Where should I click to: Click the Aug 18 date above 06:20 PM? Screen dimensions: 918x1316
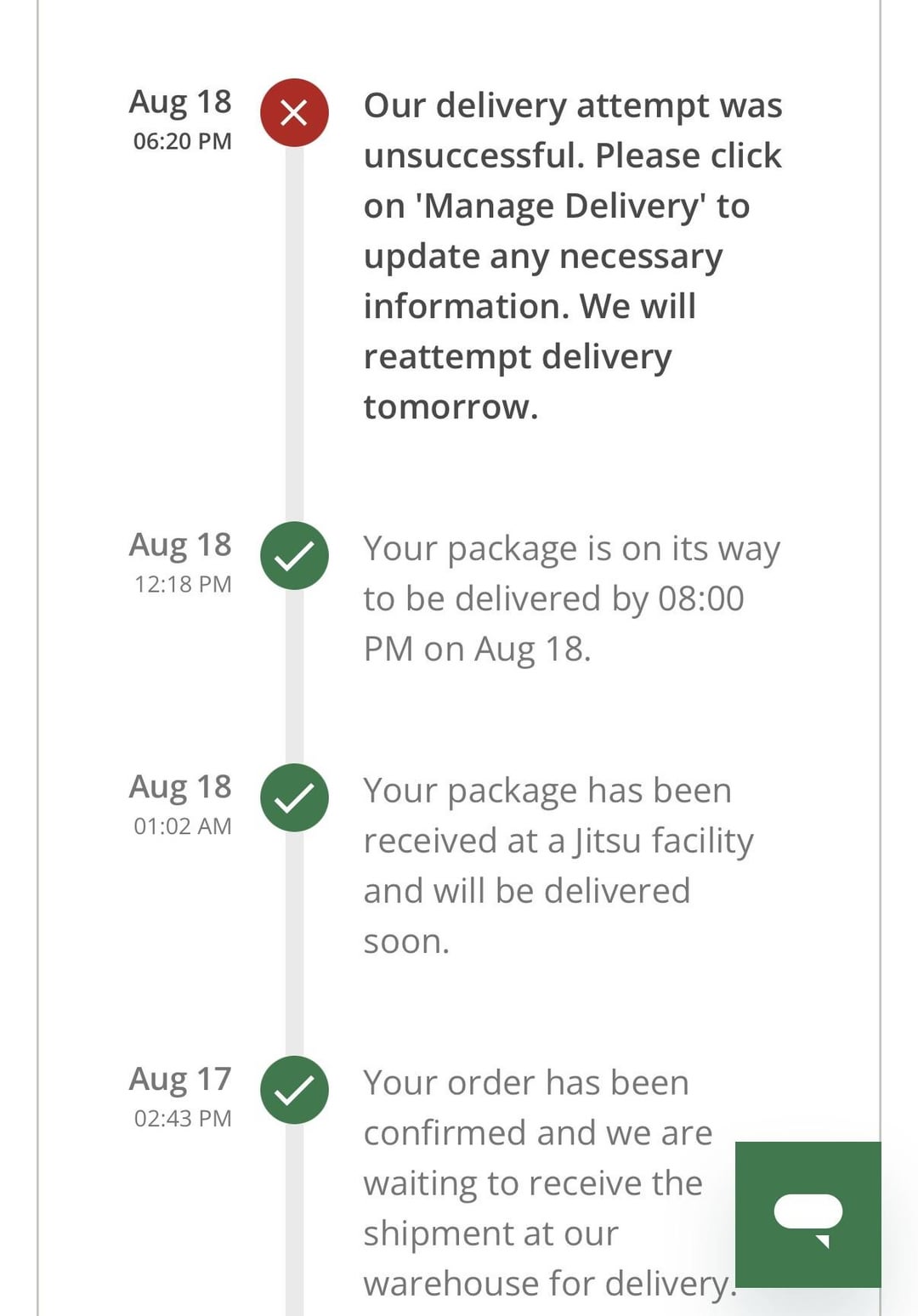pos(180,102)
